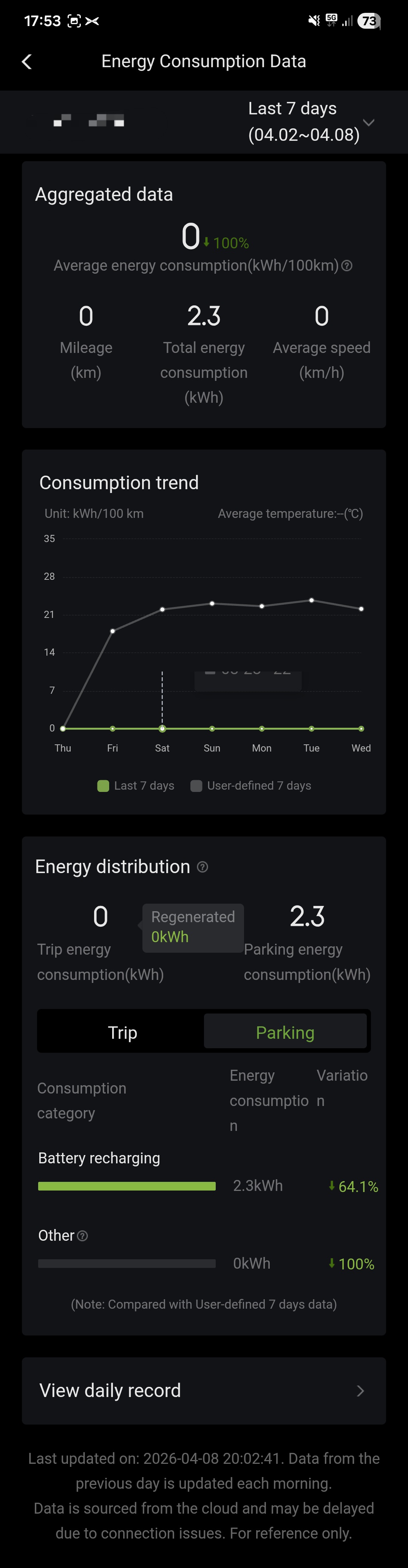Select the date range 04.02~04.08 selector

click(303, 122)
